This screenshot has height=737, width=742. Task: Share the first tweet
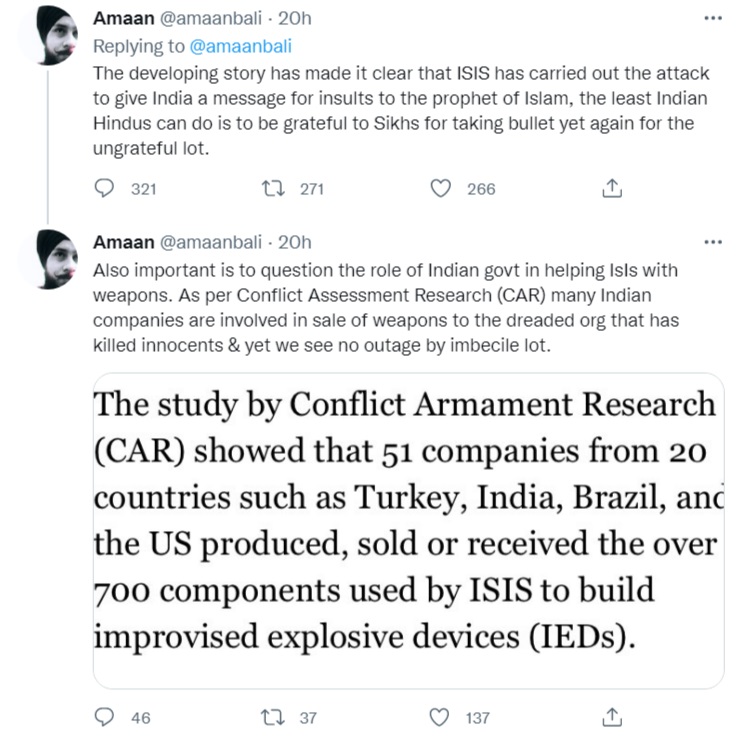click(x=613, y=188)
